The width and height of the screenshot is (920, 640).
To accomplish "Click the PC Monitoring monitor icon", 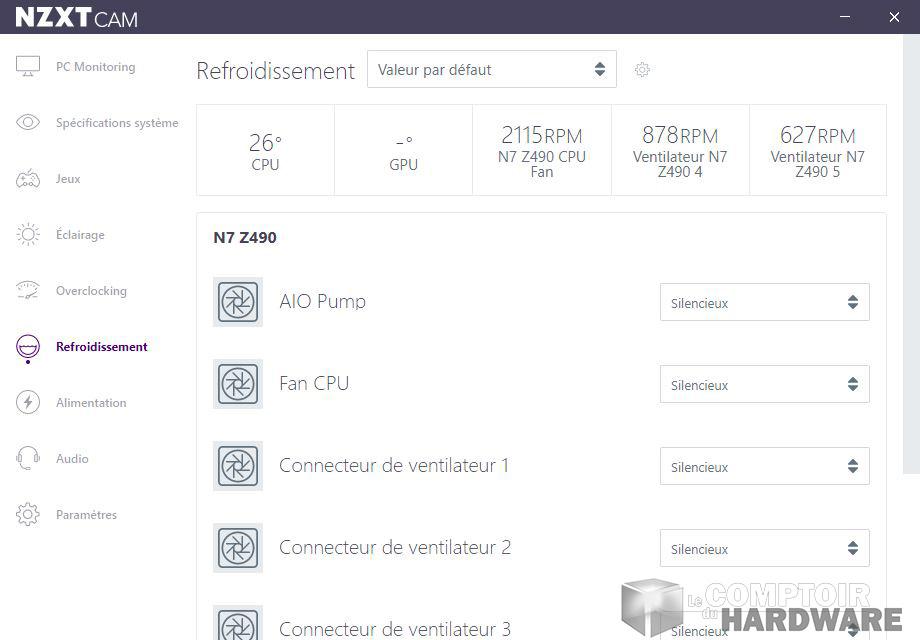I will coord(28,67).
